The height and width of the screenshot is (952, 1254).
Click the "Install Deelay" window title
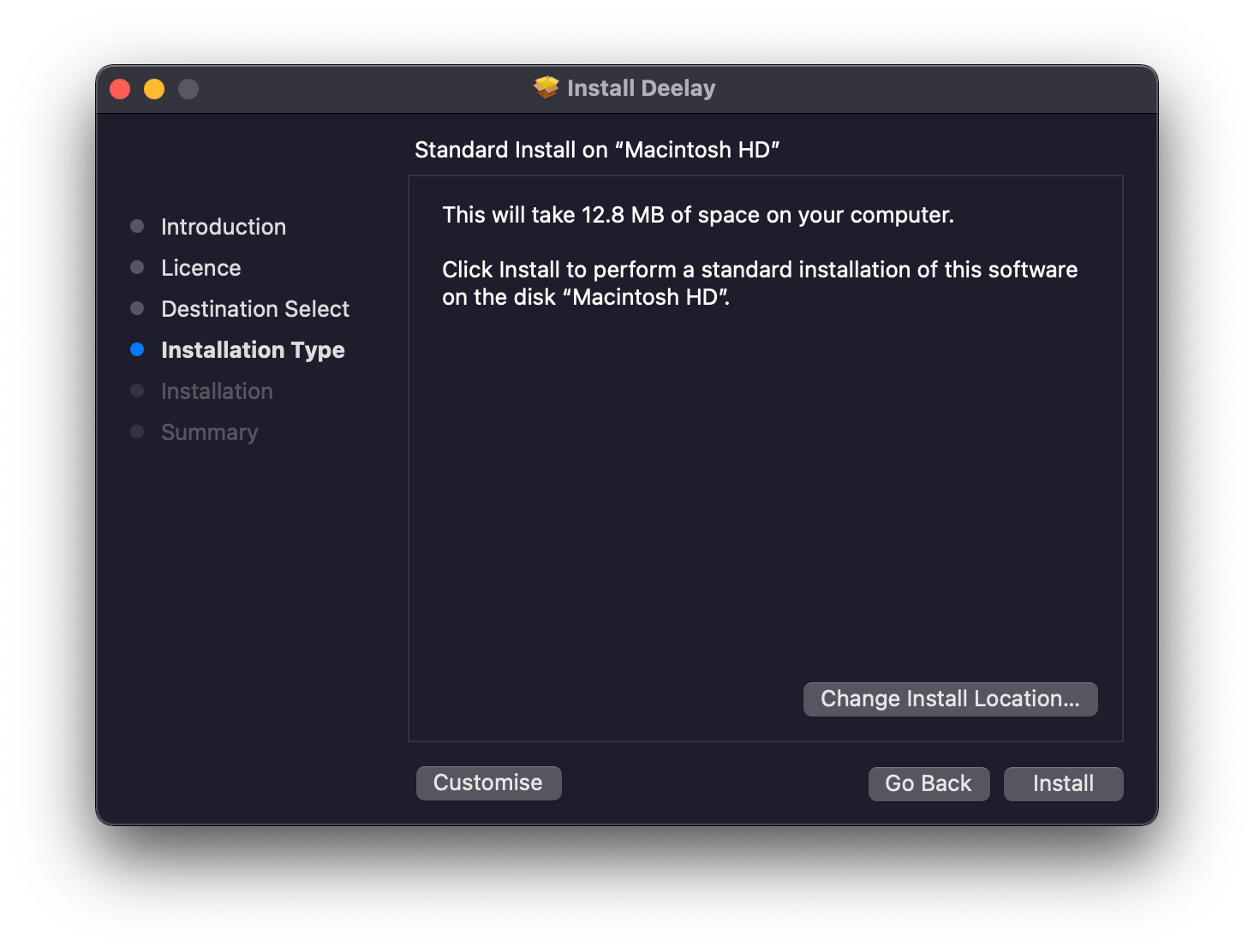point(641,88)
